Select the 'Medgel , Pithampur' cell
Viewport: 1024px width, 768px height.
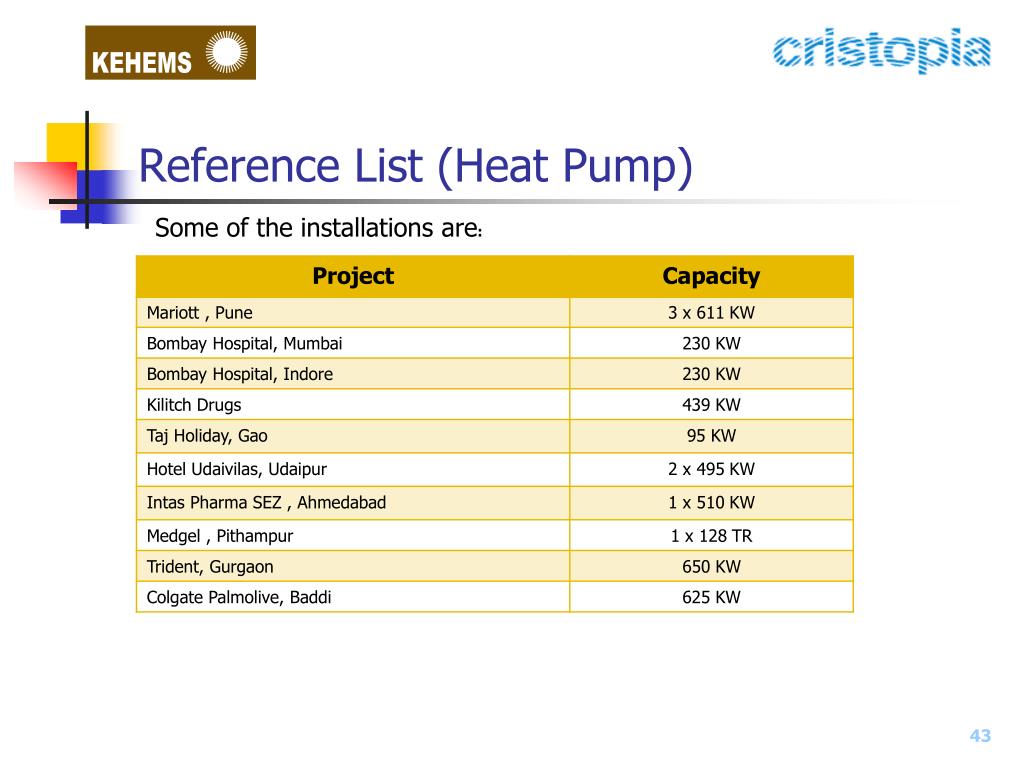coord(353,536)
